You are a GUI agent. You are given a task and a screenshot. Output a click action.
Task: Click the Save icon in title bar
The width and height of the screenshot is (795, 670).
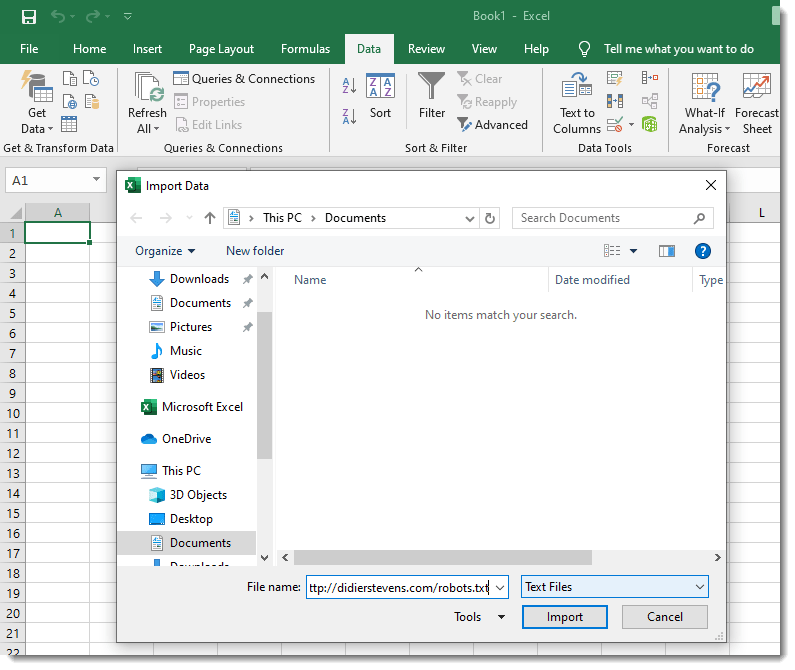tap(28, 17)
